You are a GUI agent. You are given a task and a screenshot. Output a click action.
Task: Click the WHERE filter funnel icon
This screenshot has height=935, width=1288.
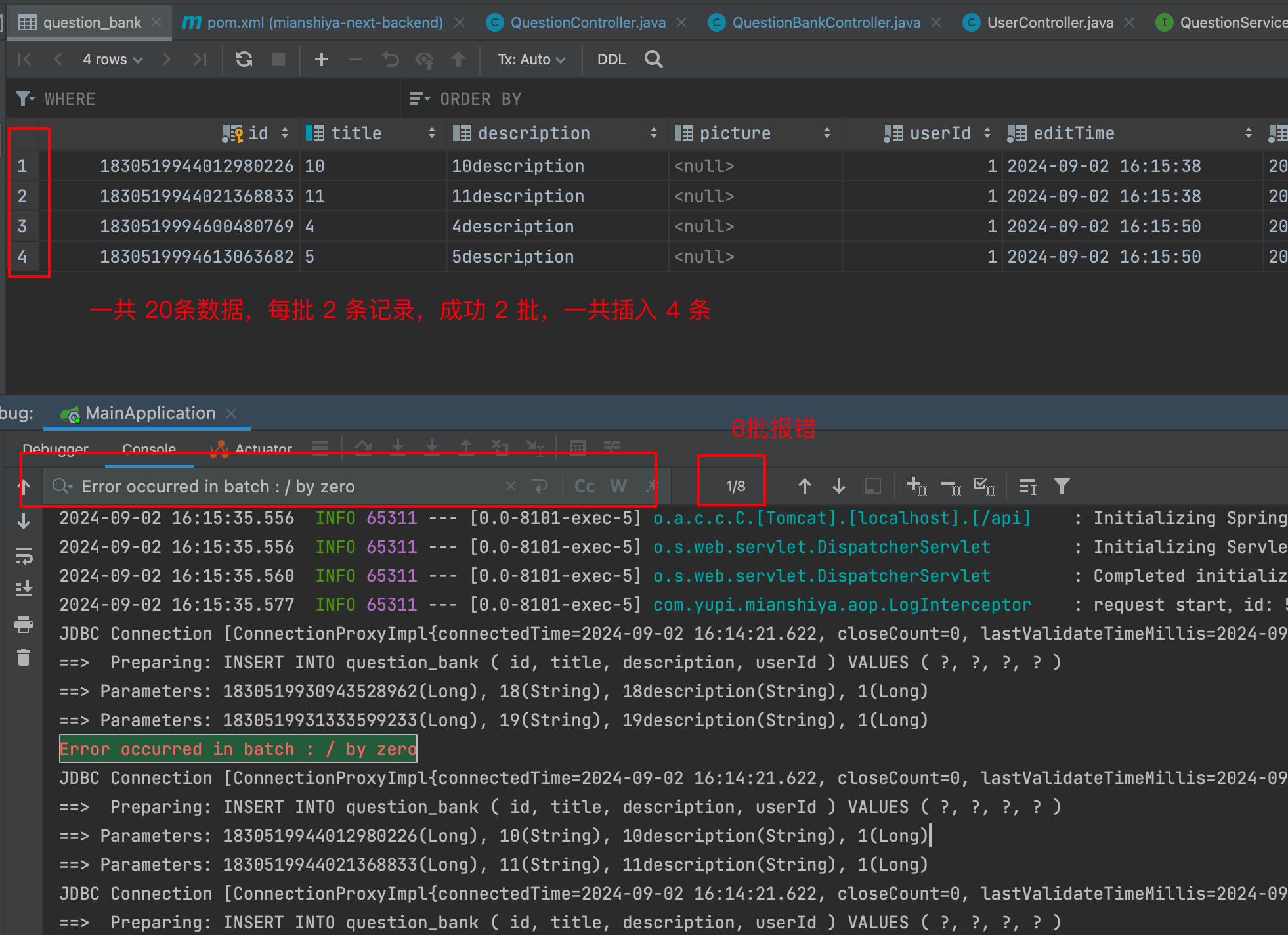pos(24,99)
